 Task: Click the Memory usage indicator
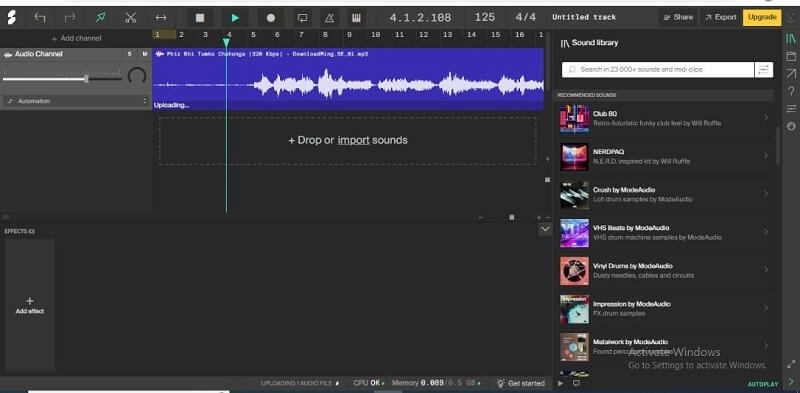coord(436,383)
